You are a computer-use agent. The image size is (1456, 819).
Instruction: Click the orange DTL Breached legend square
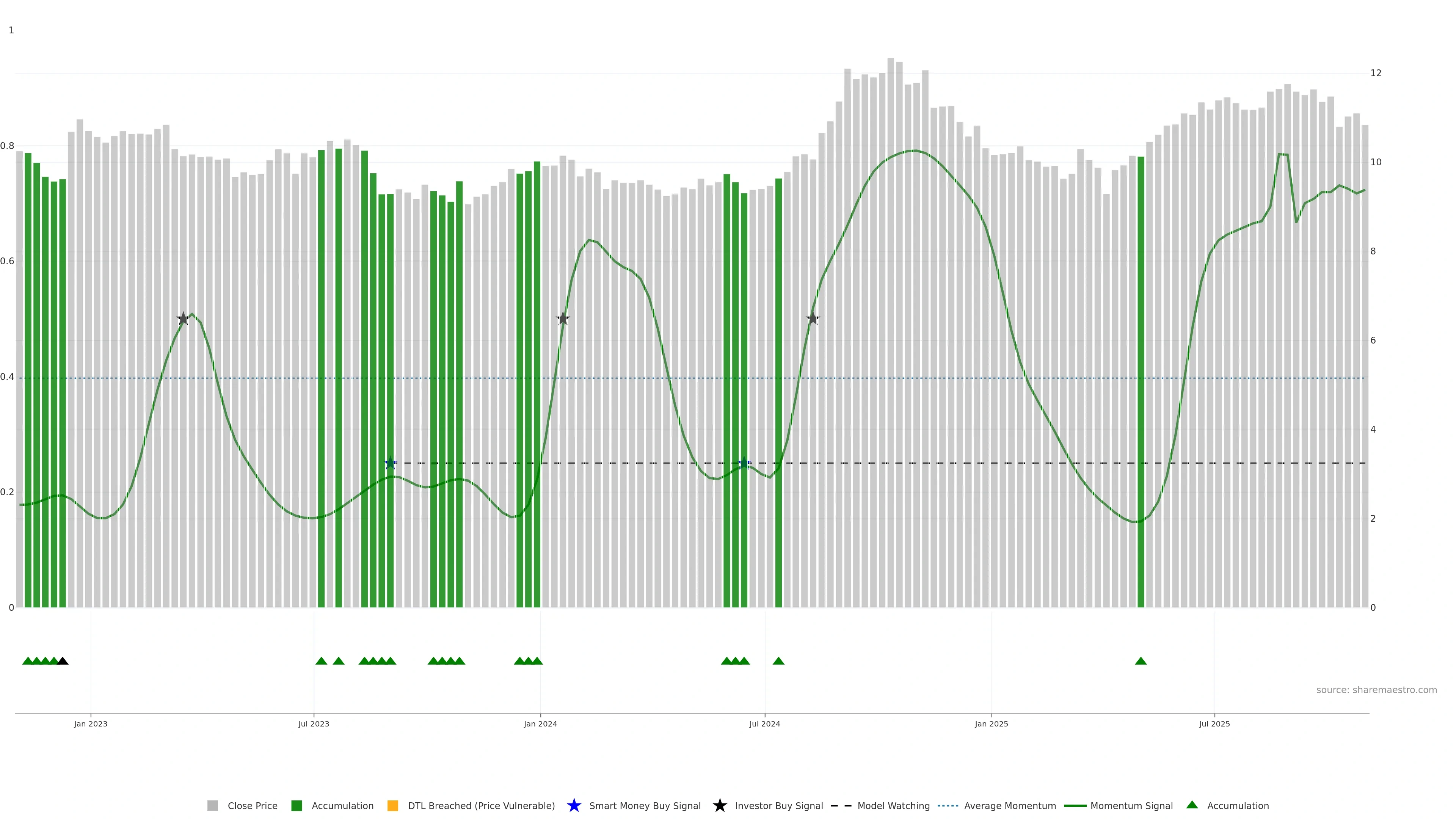[x=393, y=806]
